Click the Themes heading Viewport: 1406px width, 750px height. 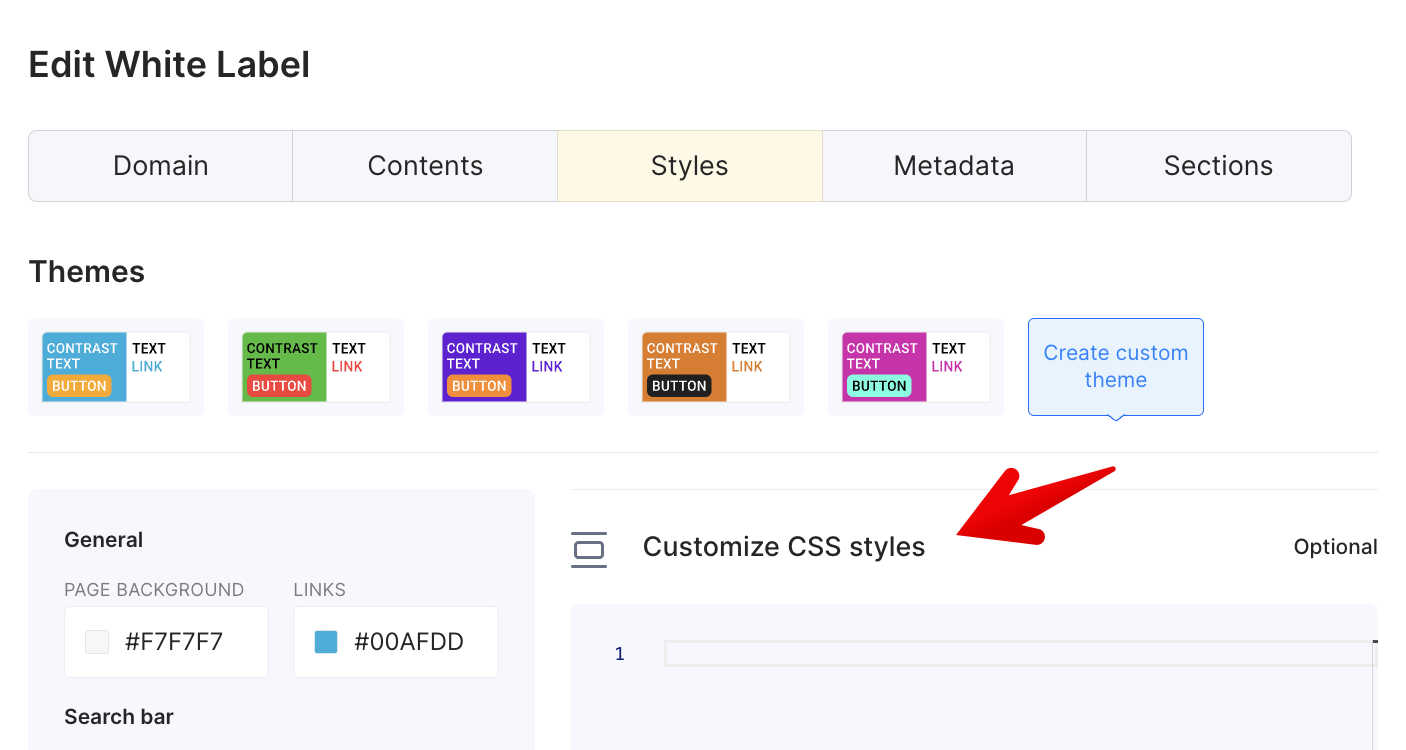coord(87,272)
